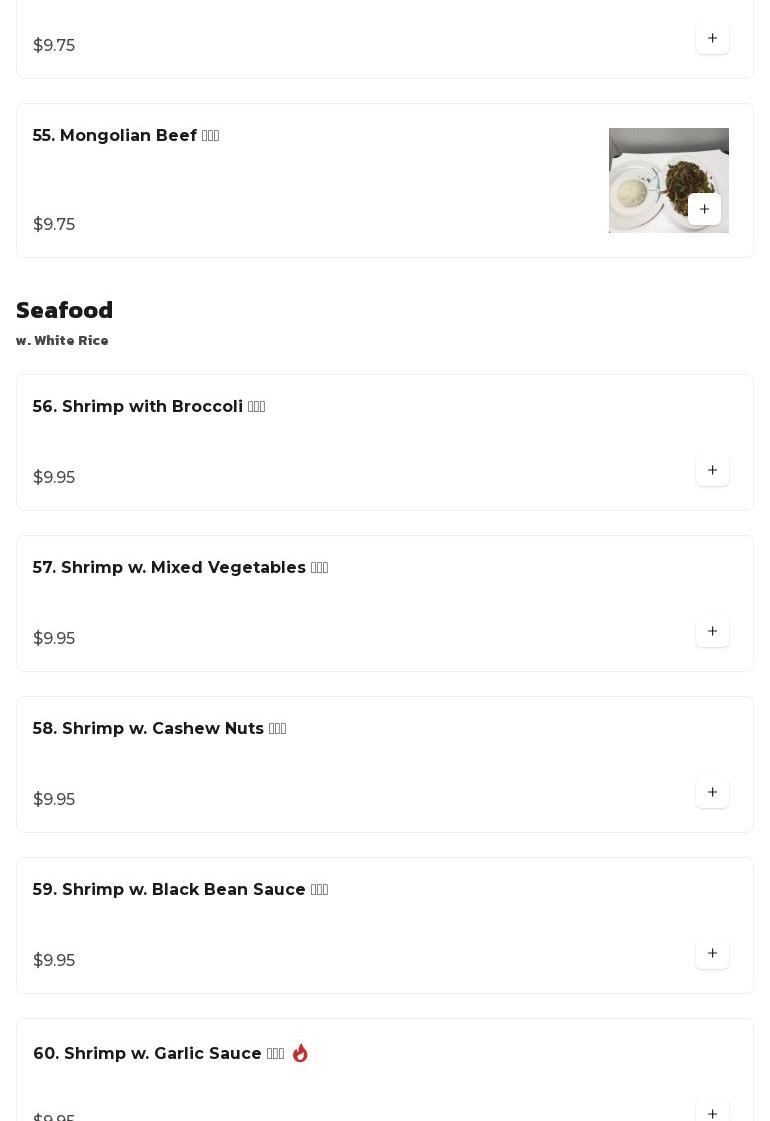770x1121 pixels.
Task: Add Shrimp w. Mixed Vegetables to order
Action: click(x=712, y=631)
